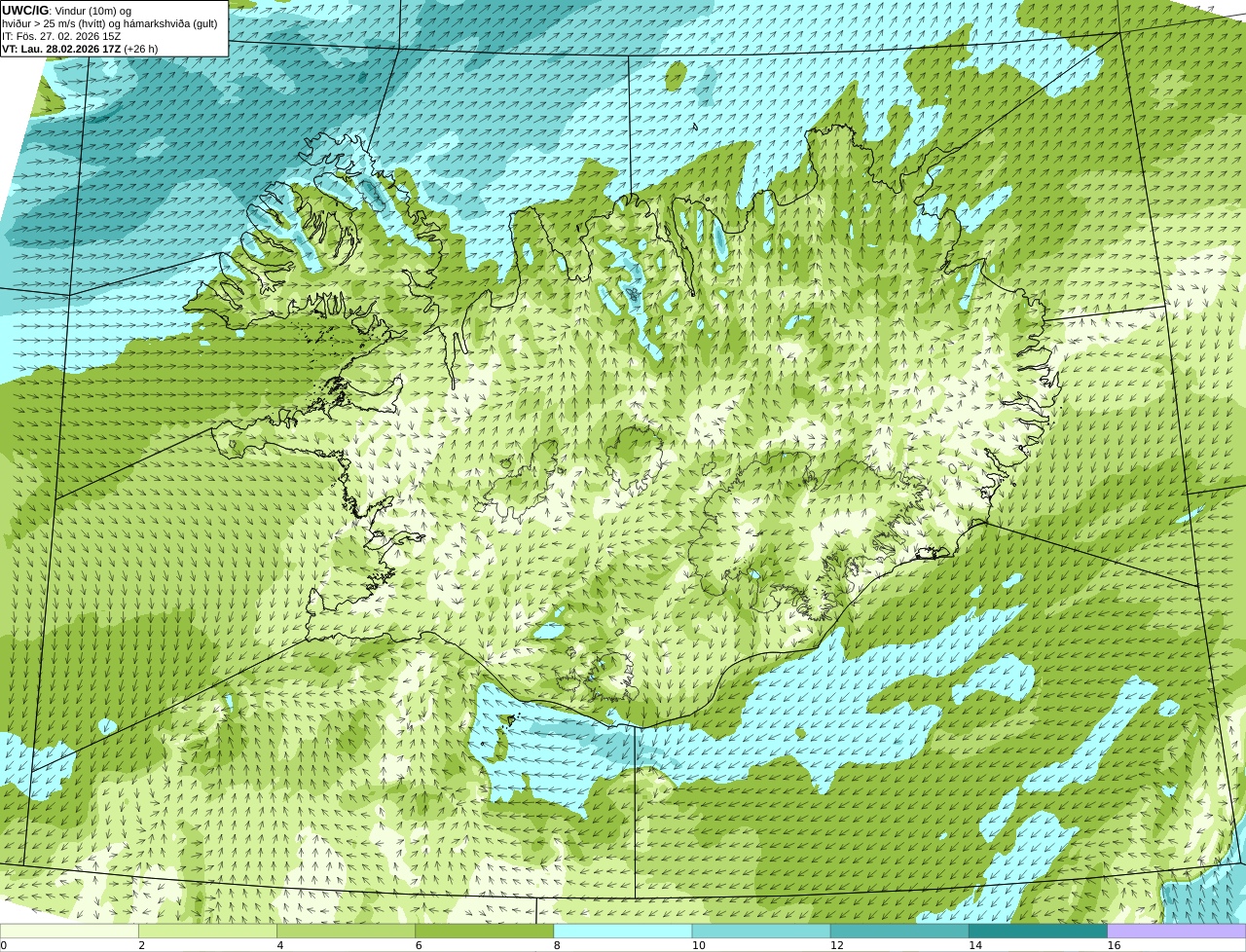Click the legend tick label '4'

pyautogui.click(x=280, y=945)
